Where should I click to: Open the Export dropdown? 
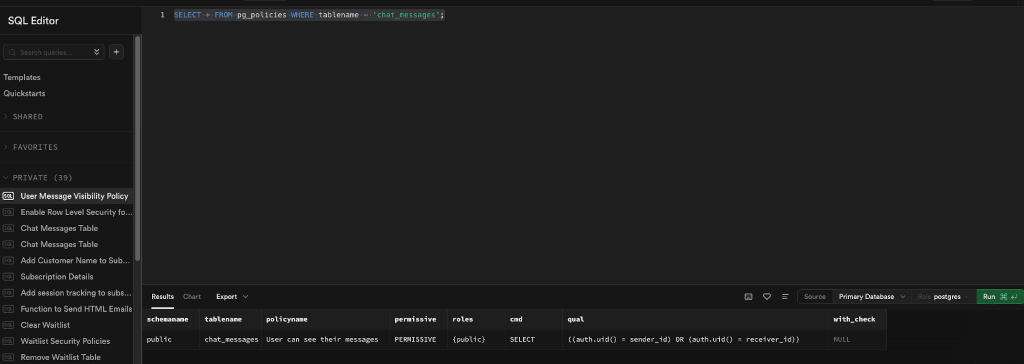tap(232, 297)
